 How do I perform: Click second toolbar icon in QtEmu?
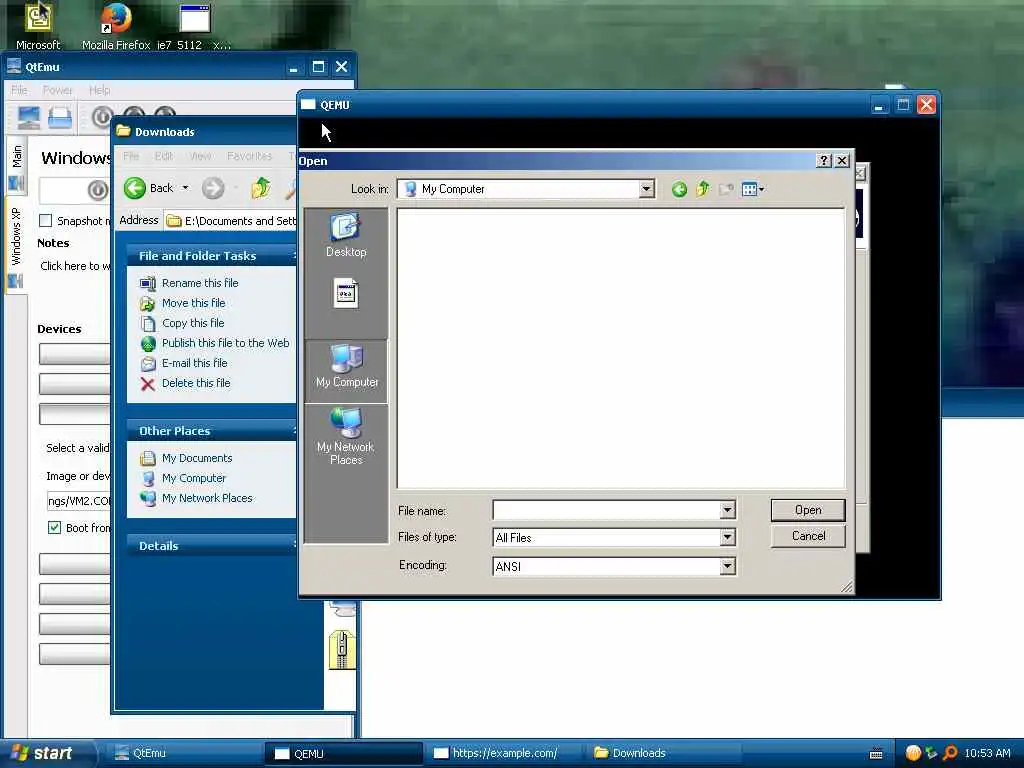(x=59, y=118)
